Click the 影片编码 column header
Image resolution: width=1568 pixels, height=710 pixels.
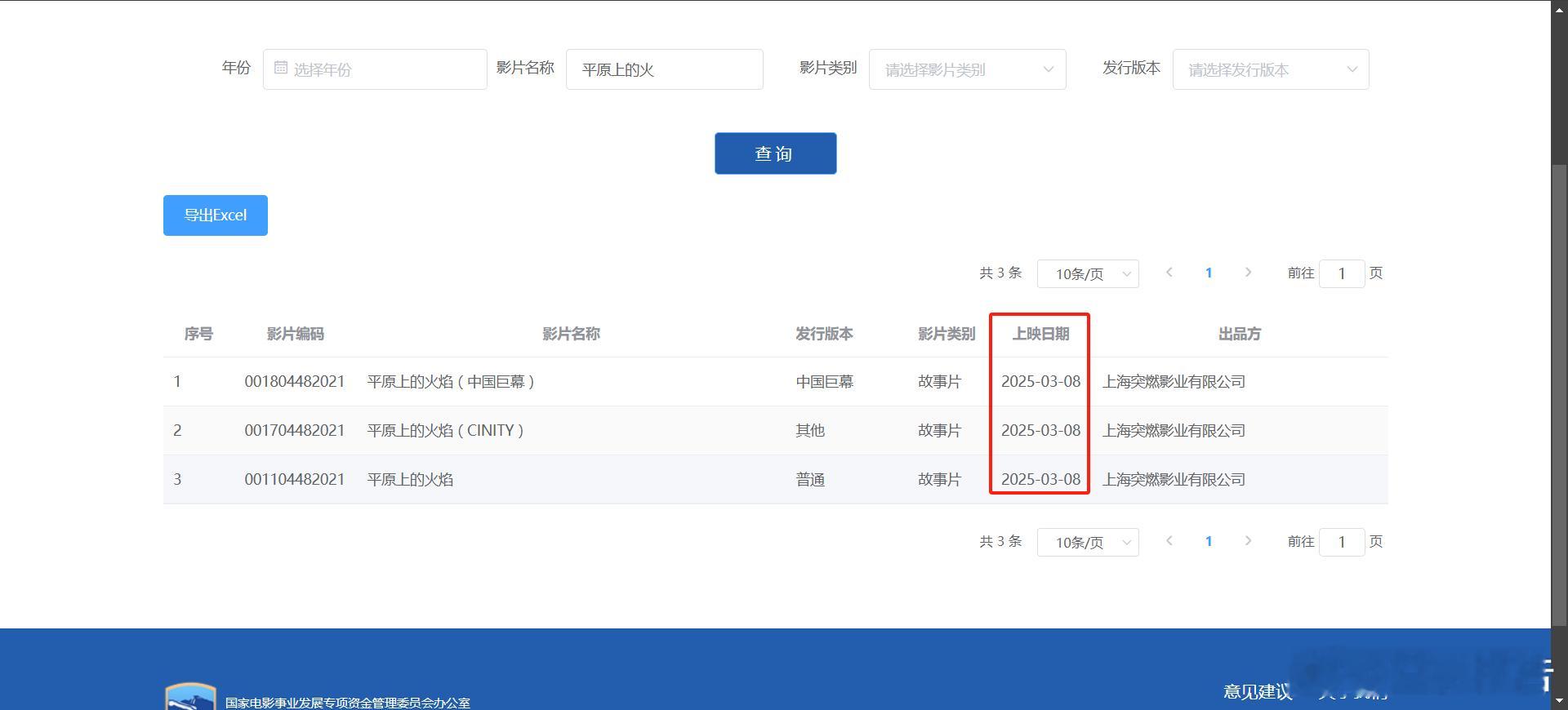(x=296, y=334)
